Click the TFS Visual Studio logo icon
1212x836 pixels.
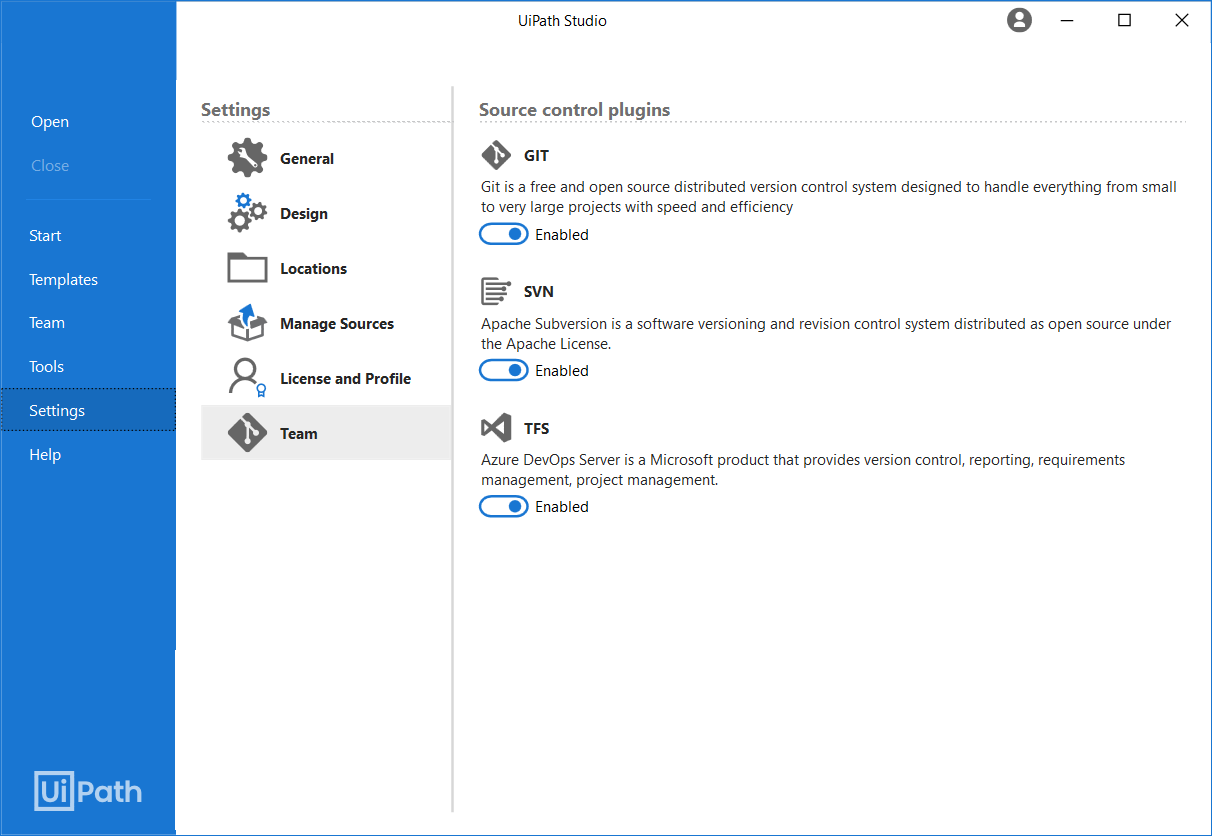click(x=496, y=428)
